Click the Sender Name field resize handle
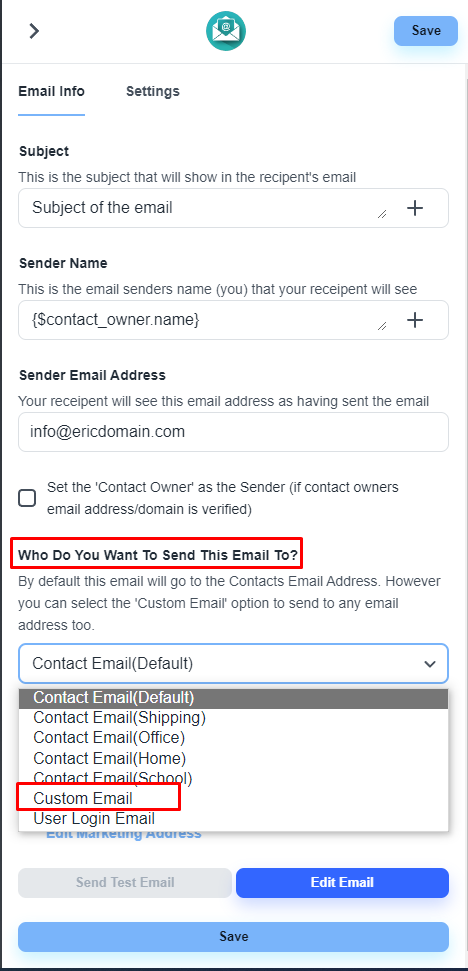The height and width of the screenshot is (971, 468). click(382, 326)
